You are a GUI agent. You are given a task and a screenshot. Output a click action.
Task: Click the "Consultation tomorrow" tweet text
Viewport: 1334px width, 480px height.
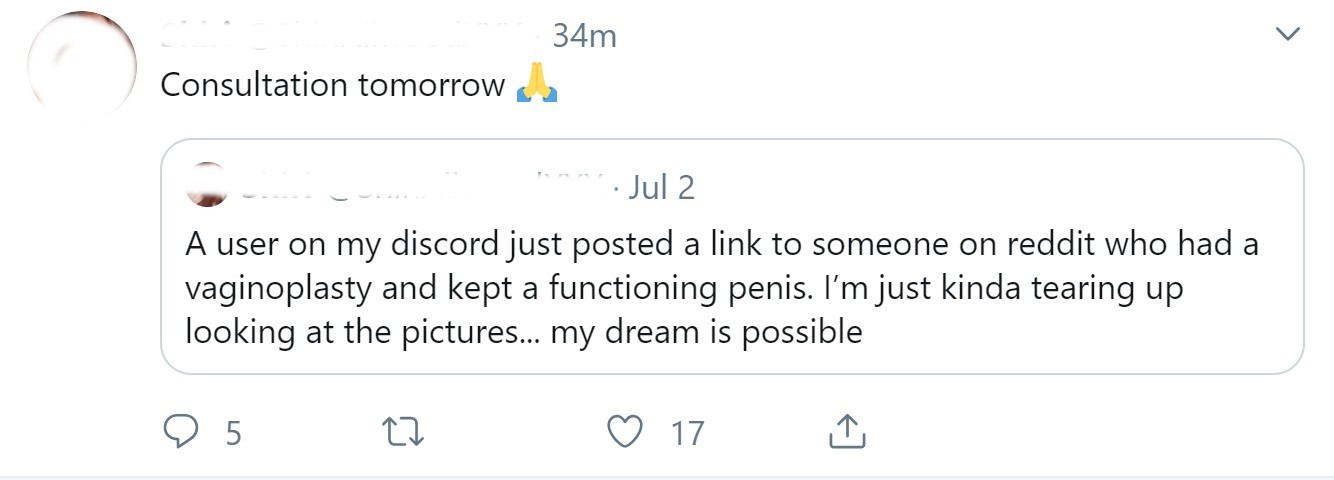coord(332,85)
